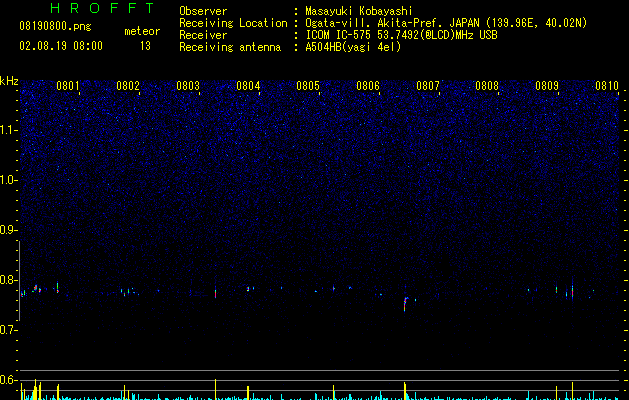Select the filename 08190800.png
629x400 pixels.
[55, 27]
